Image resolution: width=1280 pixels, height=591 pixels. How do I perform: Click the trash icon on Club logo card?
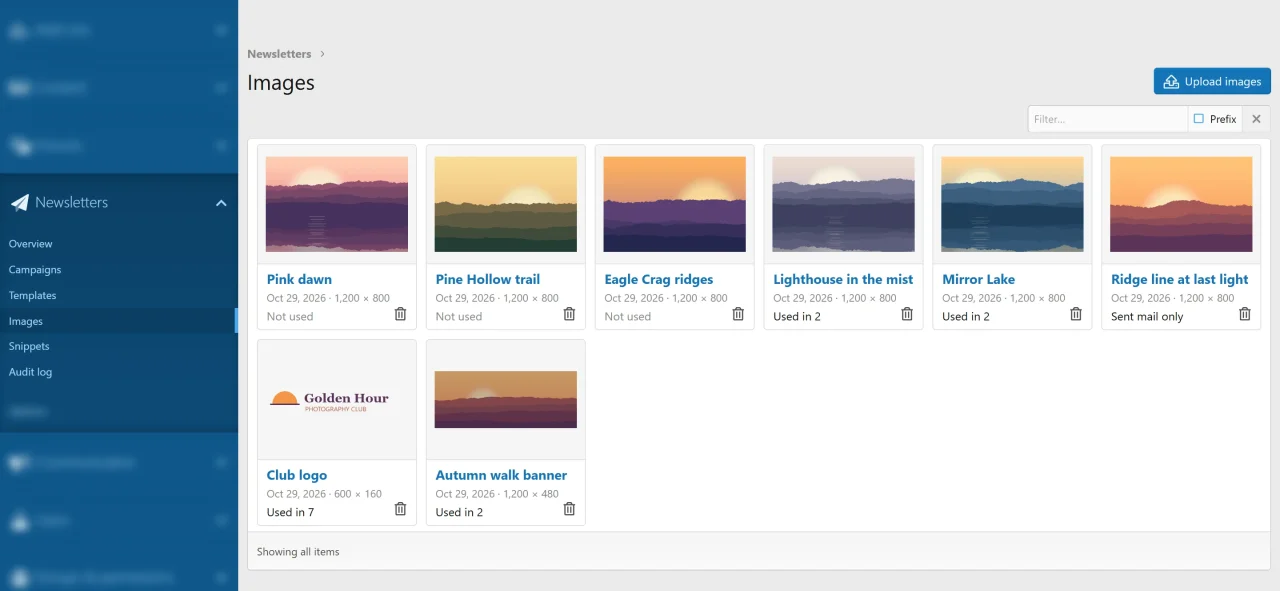[x=400, y=509]
